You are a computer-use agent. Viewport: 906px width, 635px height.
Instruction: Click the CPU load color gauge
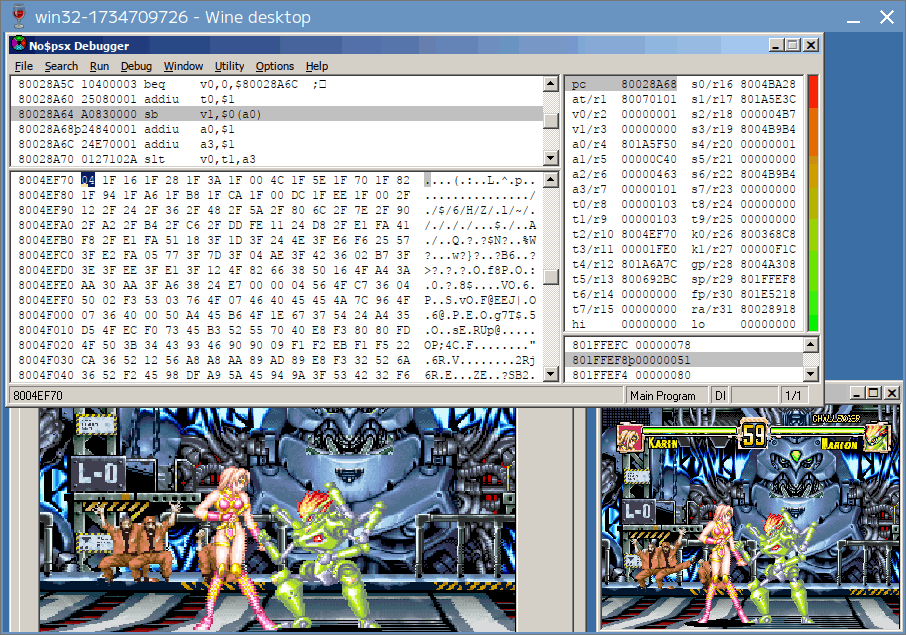point(813,203)
